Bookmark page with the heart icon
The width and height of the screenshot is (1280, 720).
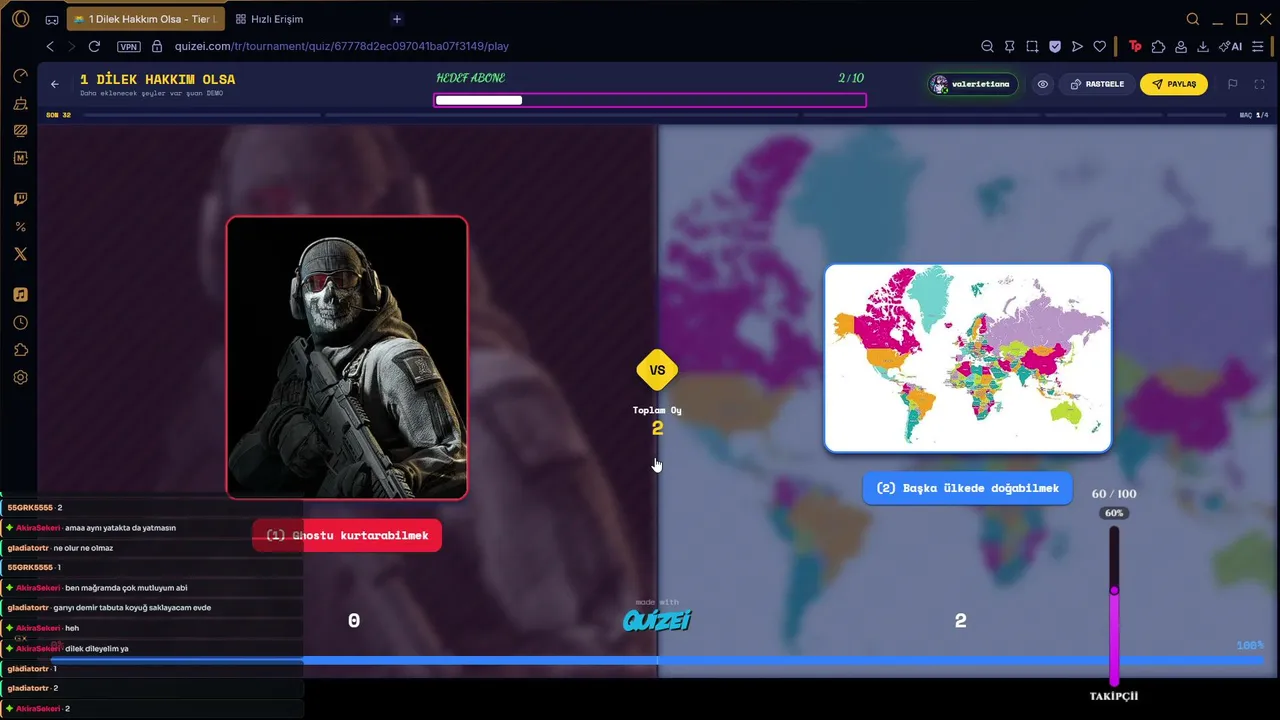pyautogui.click(x=1100, y=46)
